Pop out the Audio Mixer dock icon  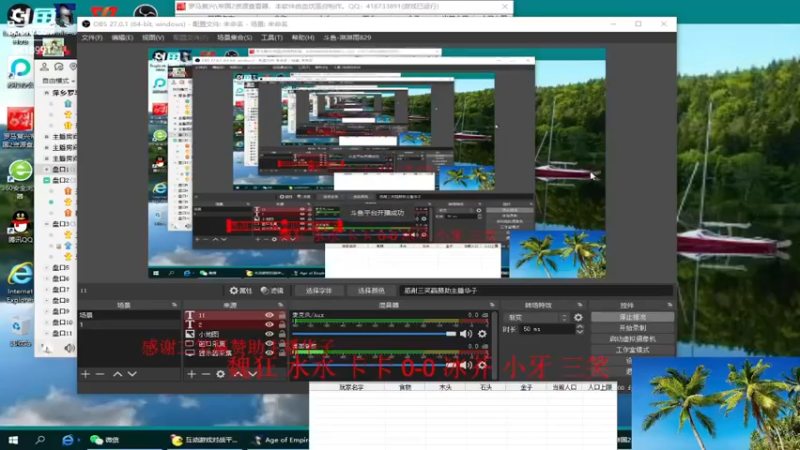click(x=492, y=305)
